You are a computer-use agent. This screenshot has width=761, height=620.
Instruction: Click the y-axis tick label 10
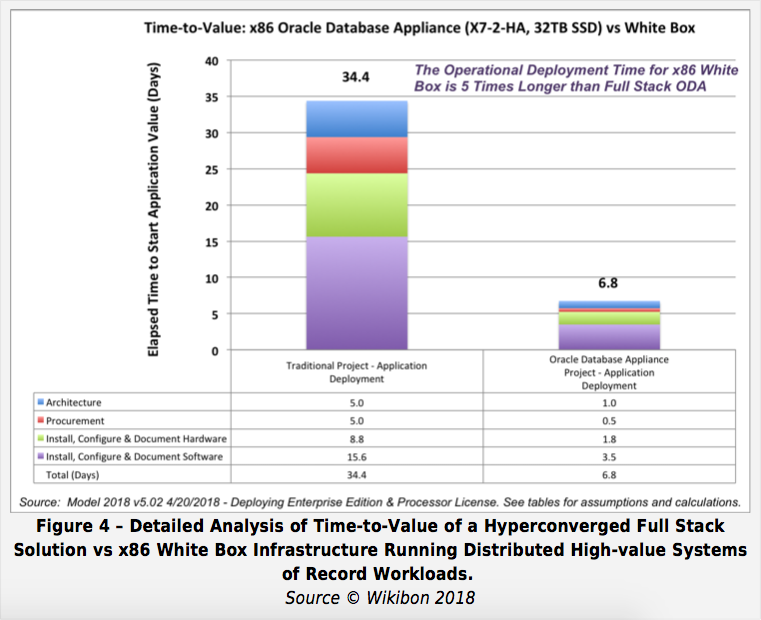coord(212,279)
